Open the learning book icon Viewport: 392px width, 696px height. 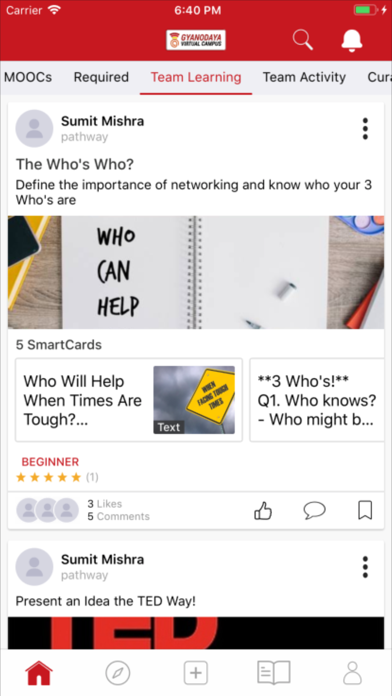tap(274, 673)
